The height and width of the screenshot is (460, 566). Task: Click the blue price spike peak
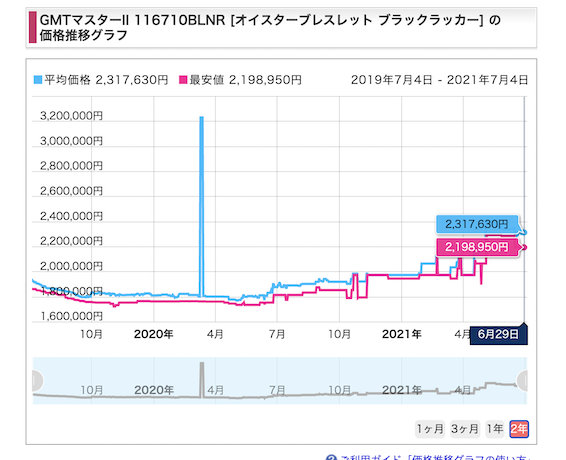201,118
